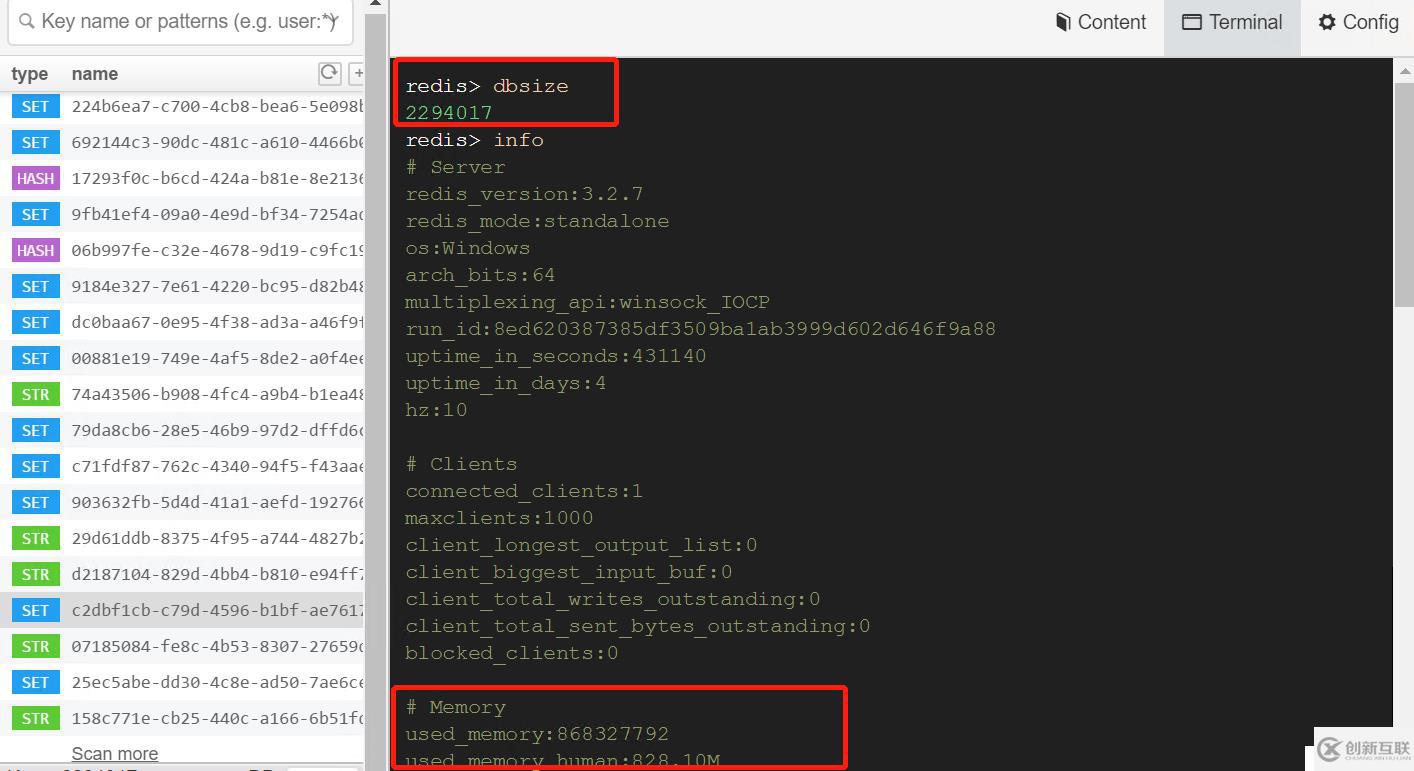Click the maxclients:1000 line
Screen dimensions: 1414x771
point(499,518)
